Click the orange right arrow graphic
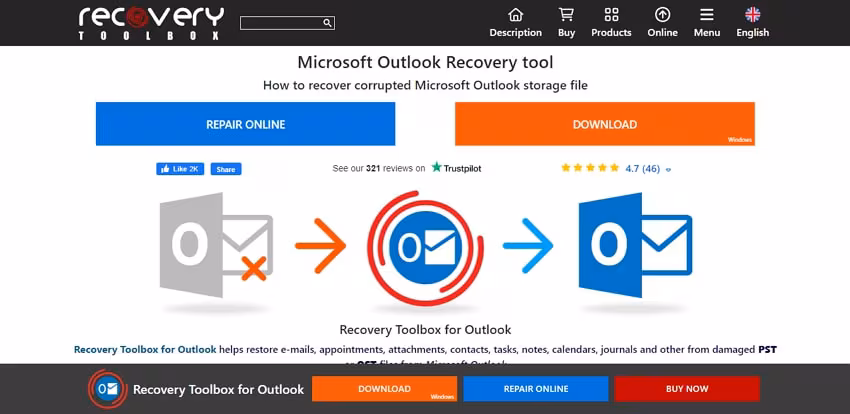 point(320,245)
